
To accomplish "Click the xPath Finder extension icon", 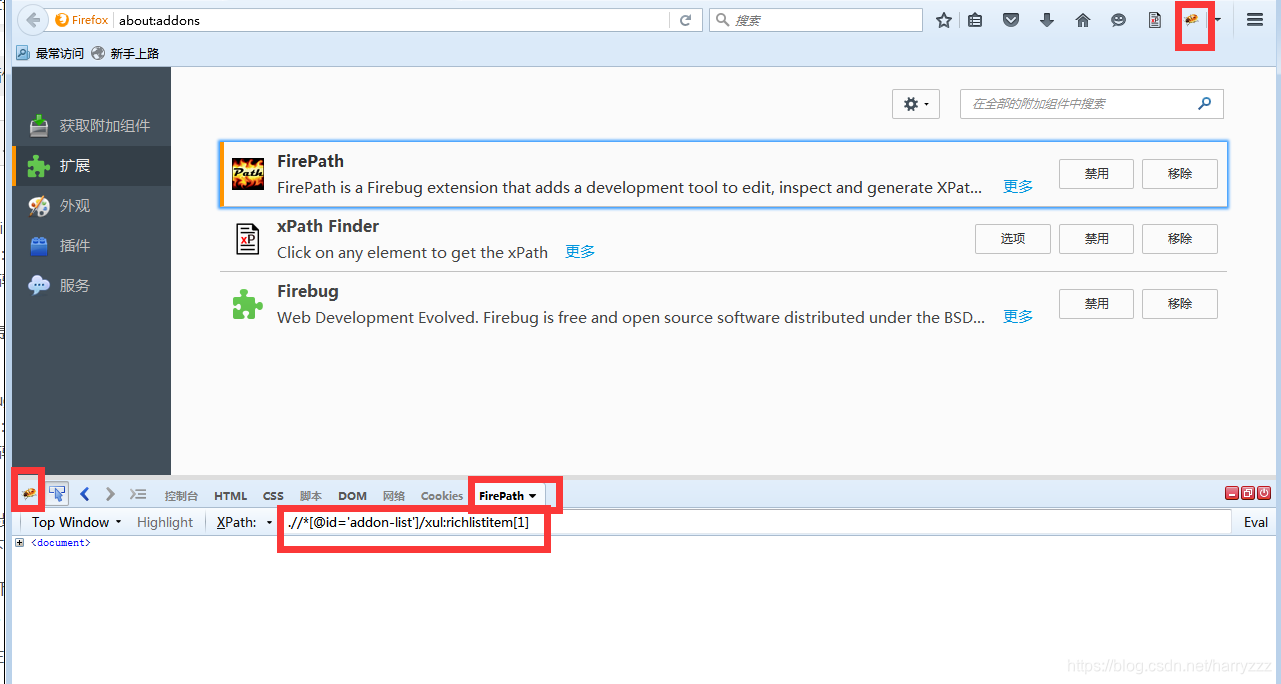I will [x=248, y=239].
